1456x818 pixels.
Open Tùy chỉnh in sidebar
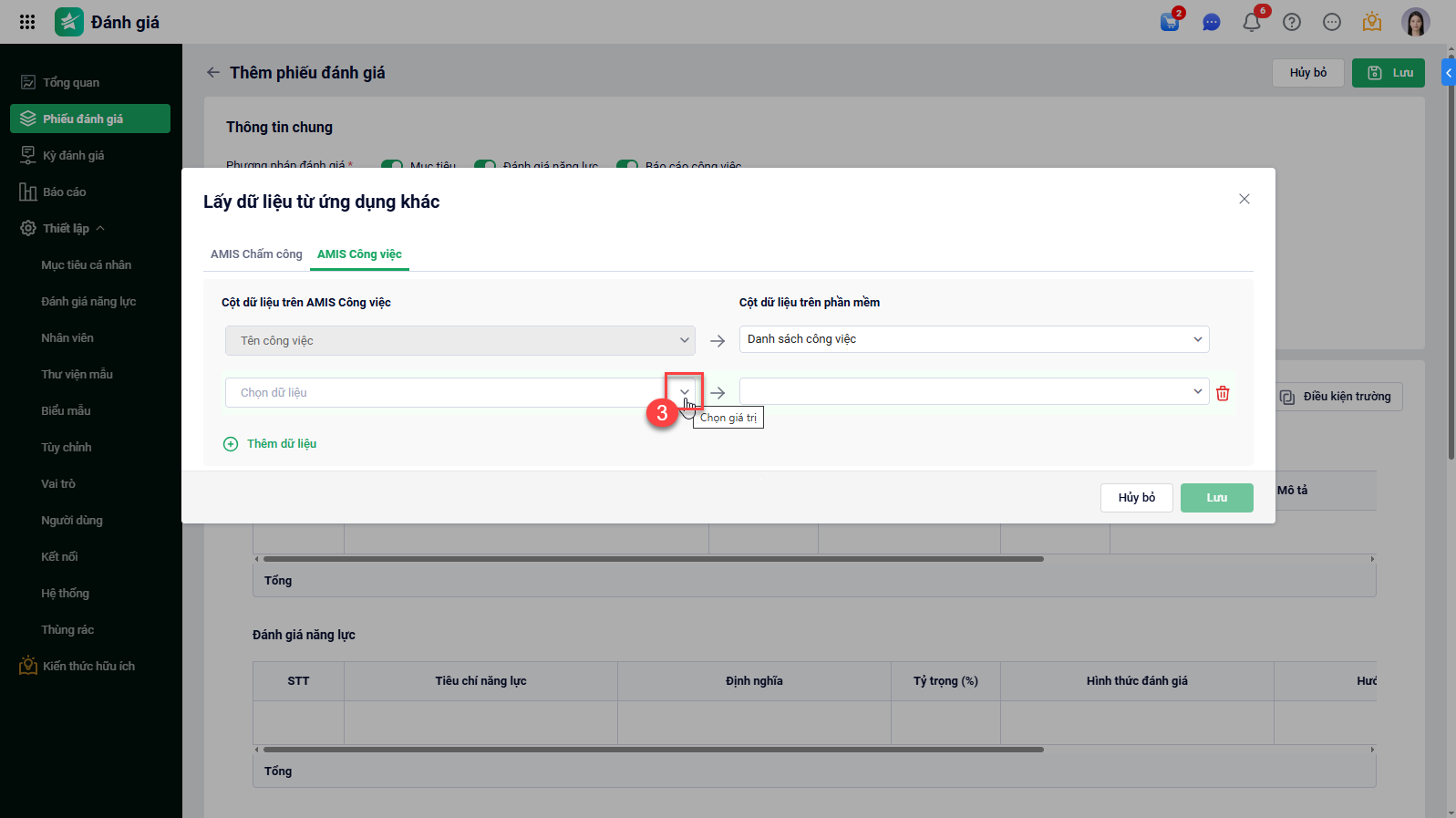click(x=67, y=447)
